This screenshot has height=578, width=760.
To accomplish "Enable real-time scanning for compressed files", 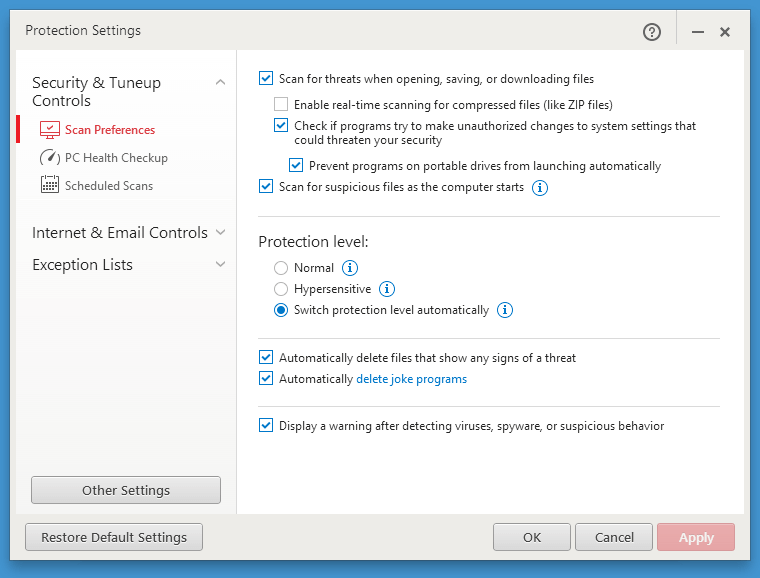I will [x=281, y=104].
